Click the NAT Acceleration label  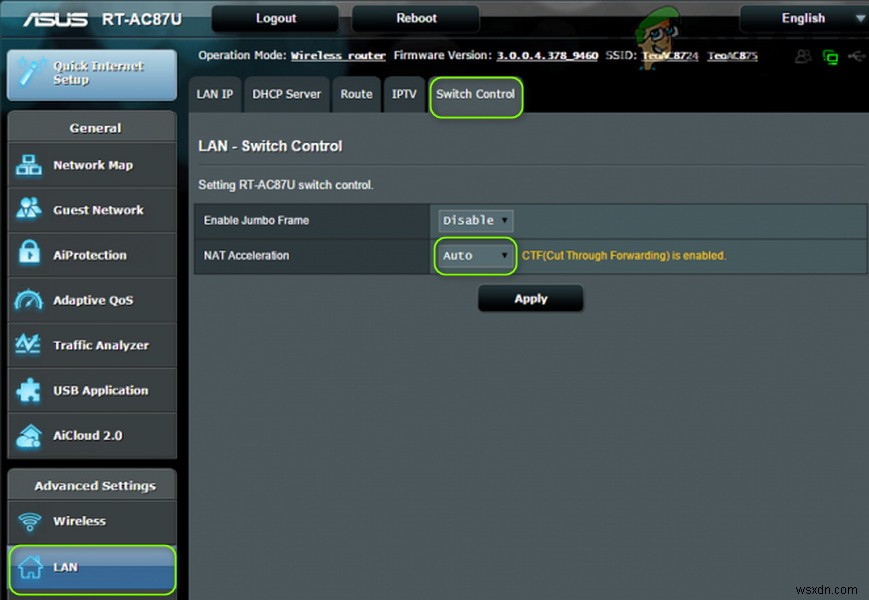tap(246, 255)
